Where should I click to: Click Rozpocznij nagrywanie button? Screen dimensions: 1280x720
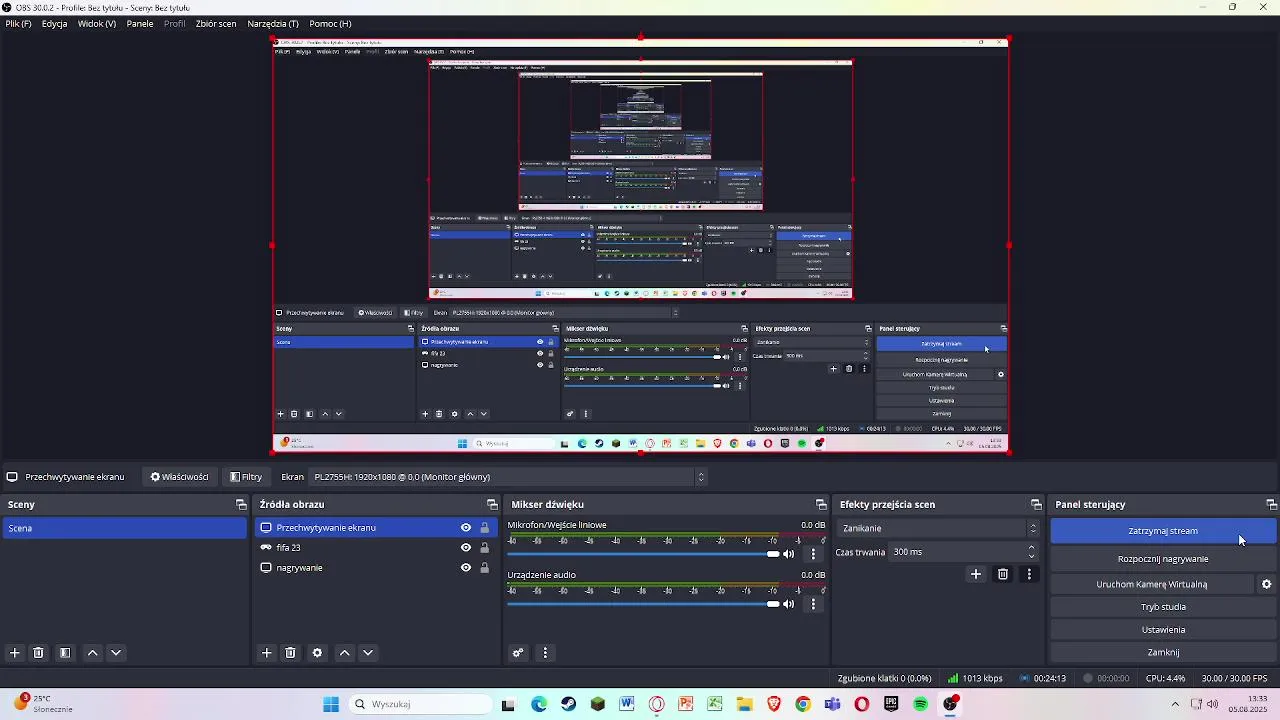[1163, 559]
